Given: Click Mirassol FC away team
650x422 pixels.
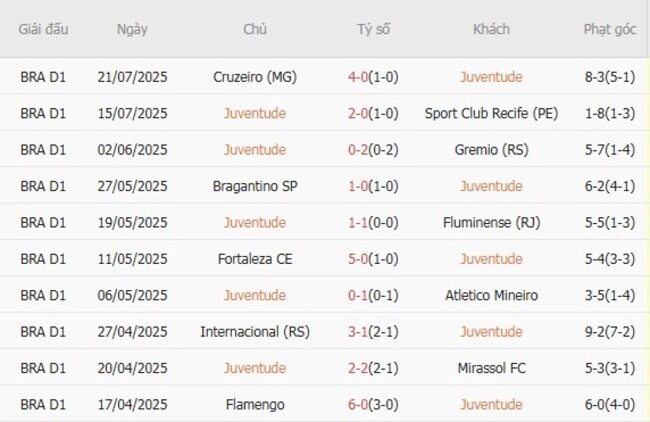Looking at the screenshot, I should tap(491, 368).
